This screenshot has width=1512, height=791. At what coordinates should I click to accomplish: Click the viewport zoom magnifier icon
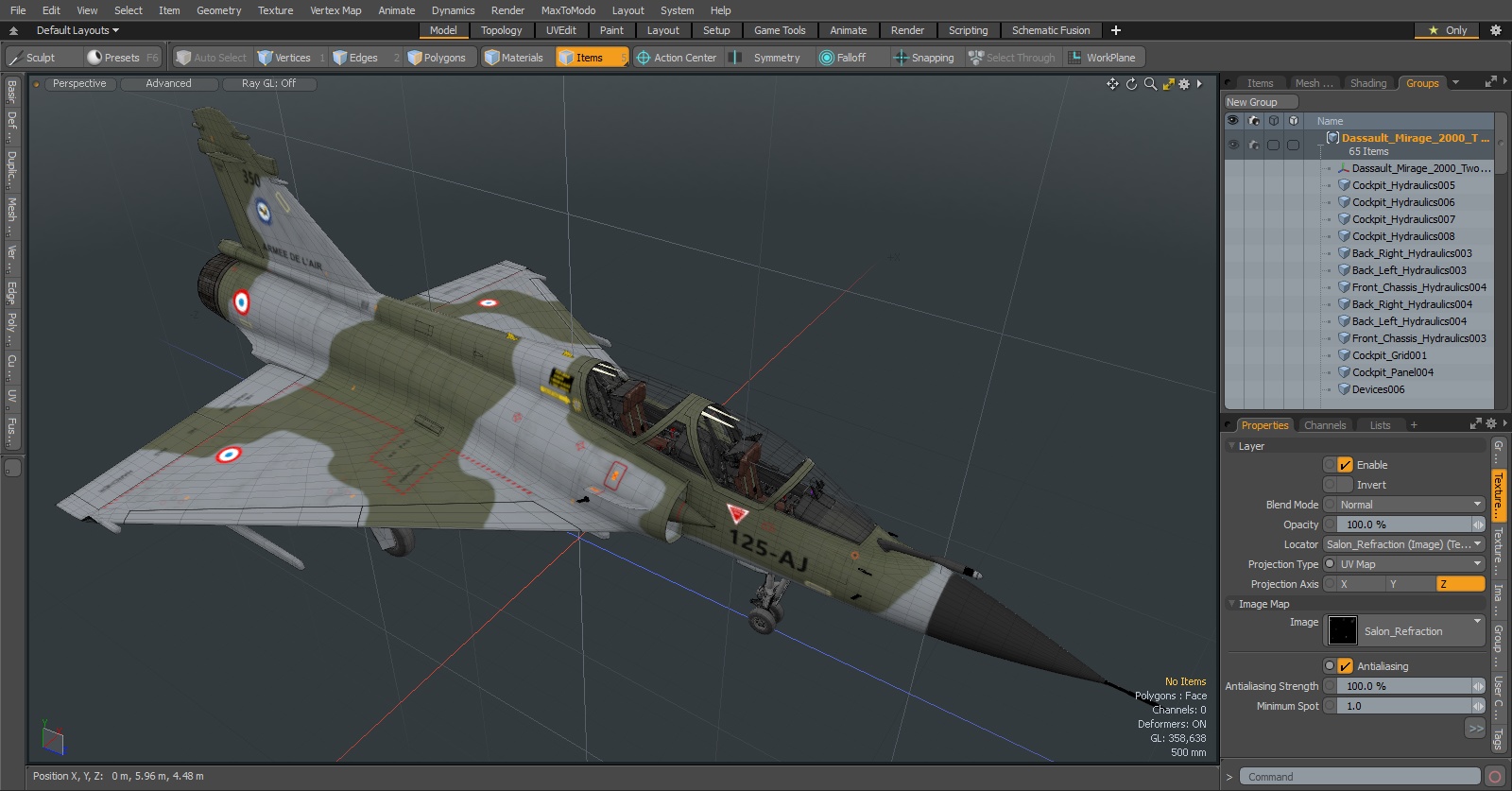coord(1150,84)
